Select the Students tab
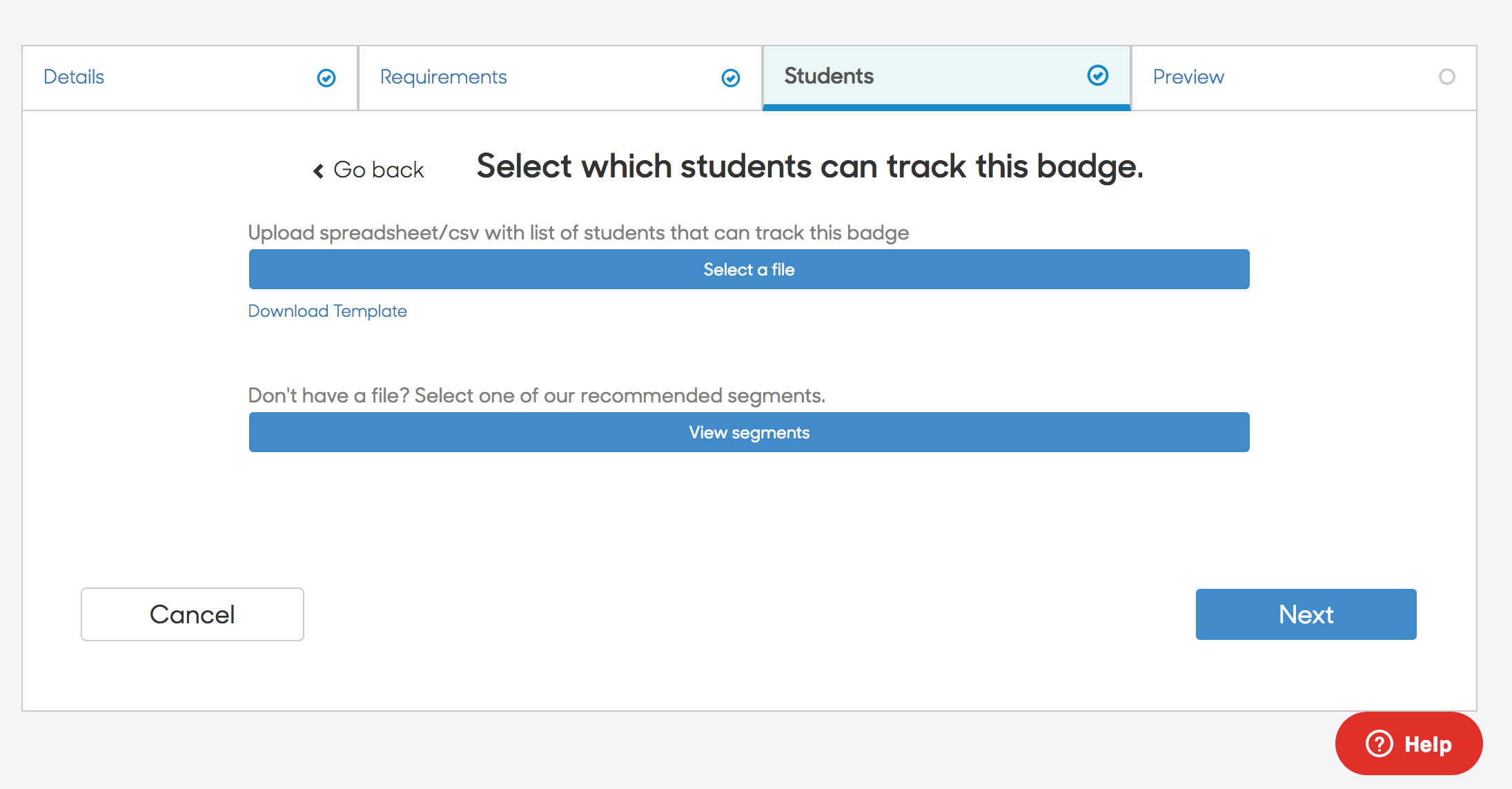Viewport: 1512px width, 789px height. [x=947, y=78]
